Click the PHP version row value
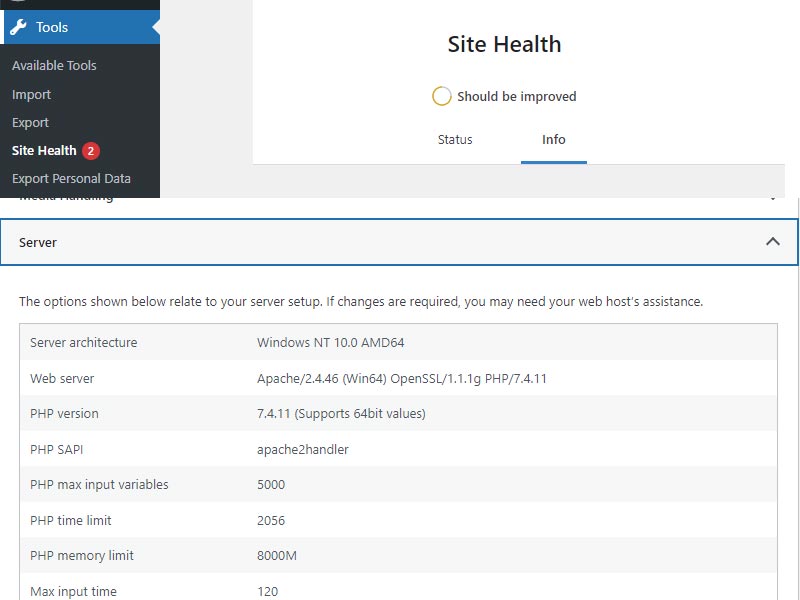 point(341,414)
